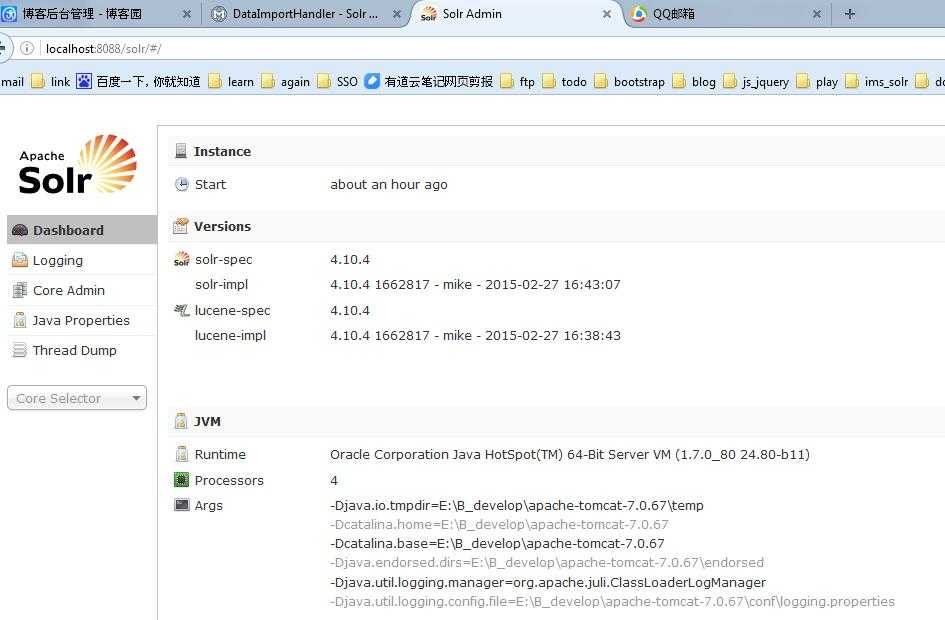
Task: Click the solr-impl version value text
Action: (x=475, y=284)
